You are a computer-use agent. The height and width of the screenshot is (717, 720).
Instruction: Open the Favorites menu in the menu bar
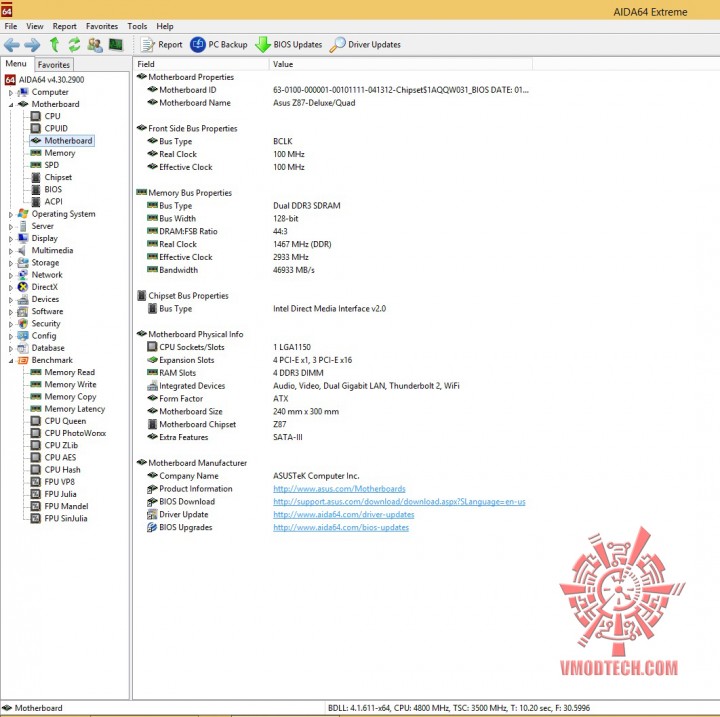pos(102,26)
